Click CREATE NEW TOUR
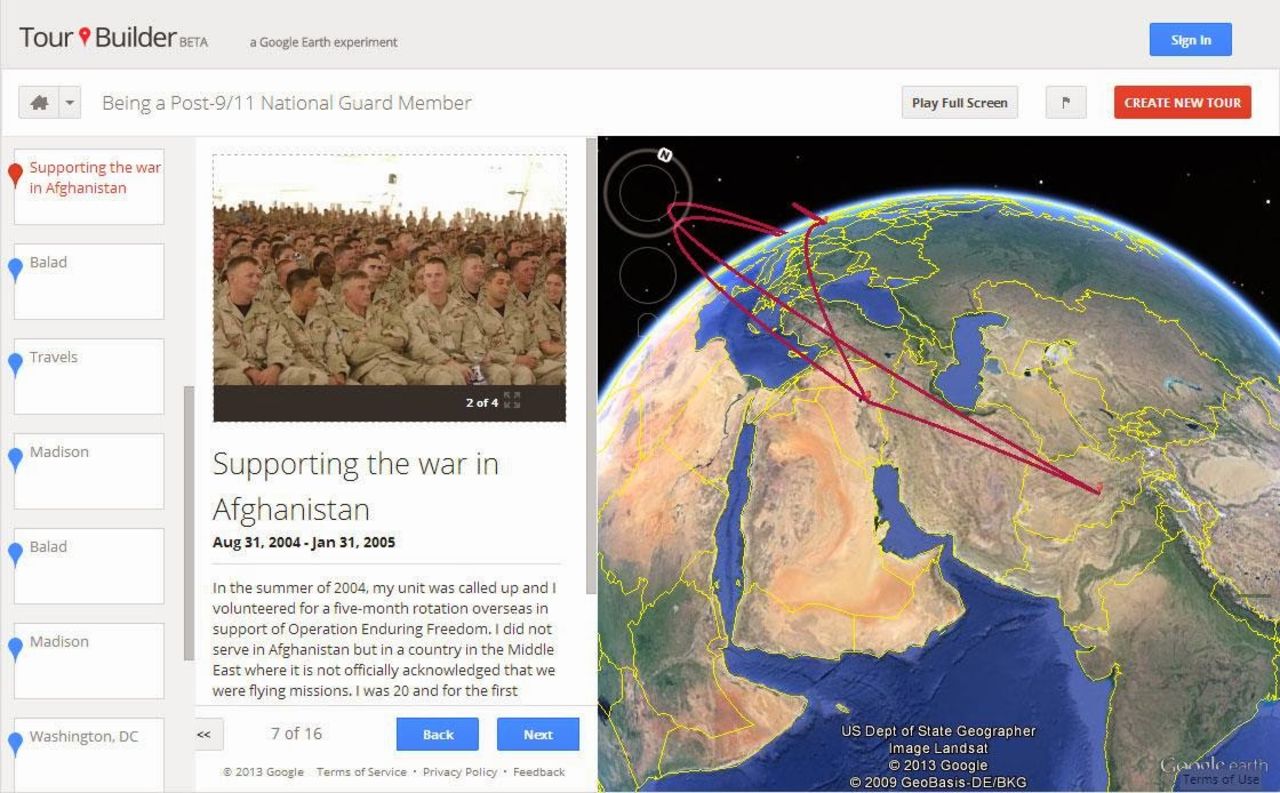Viewport: 1280px width, 793px height. pyautogui.click(x=1182, y=102)
